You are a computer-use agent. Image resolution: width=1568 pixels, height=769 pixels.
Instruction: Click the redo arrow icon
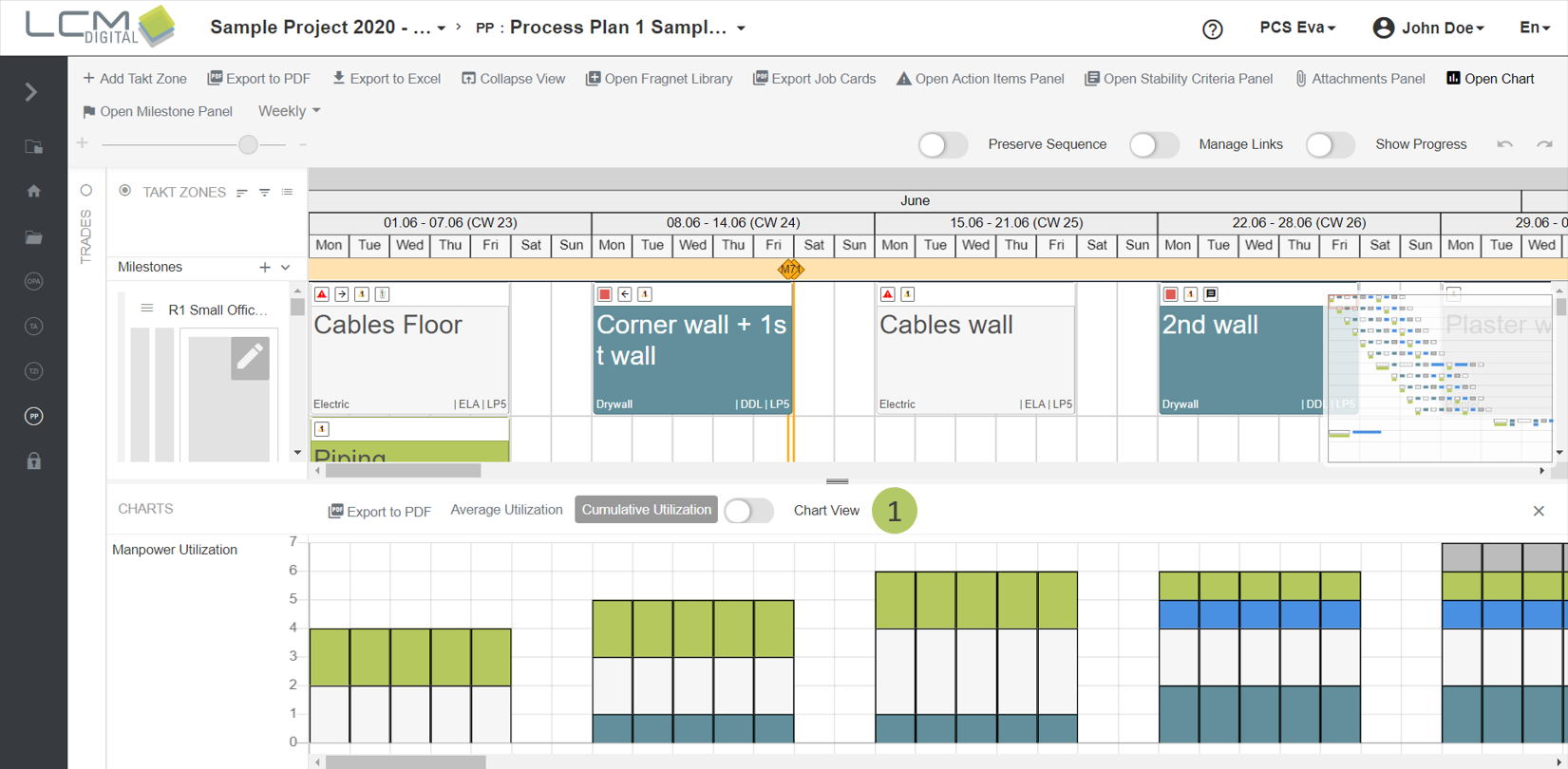(x=1544, y=144)
